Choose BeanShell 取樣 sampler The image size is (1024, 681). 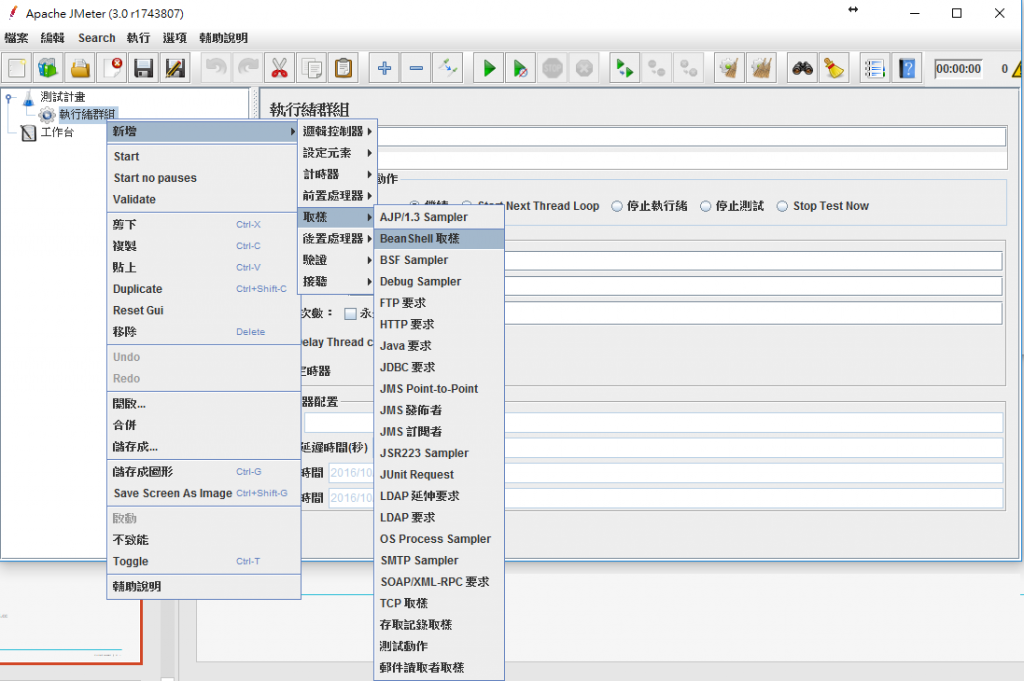pyautogui.click(x=439, y=238)
